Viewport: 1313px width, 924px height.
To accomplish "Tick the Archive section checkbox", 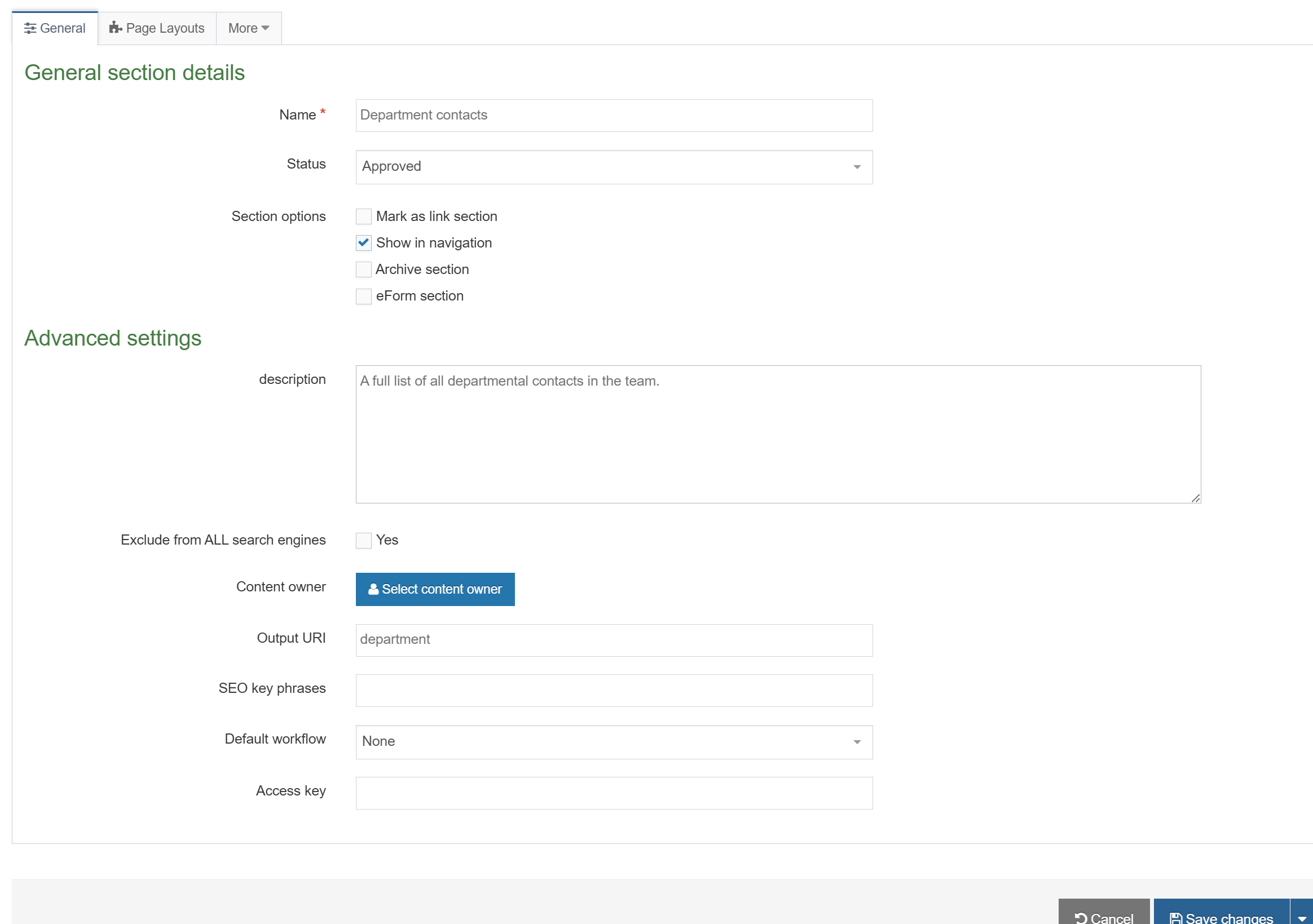I will point(364,269).
